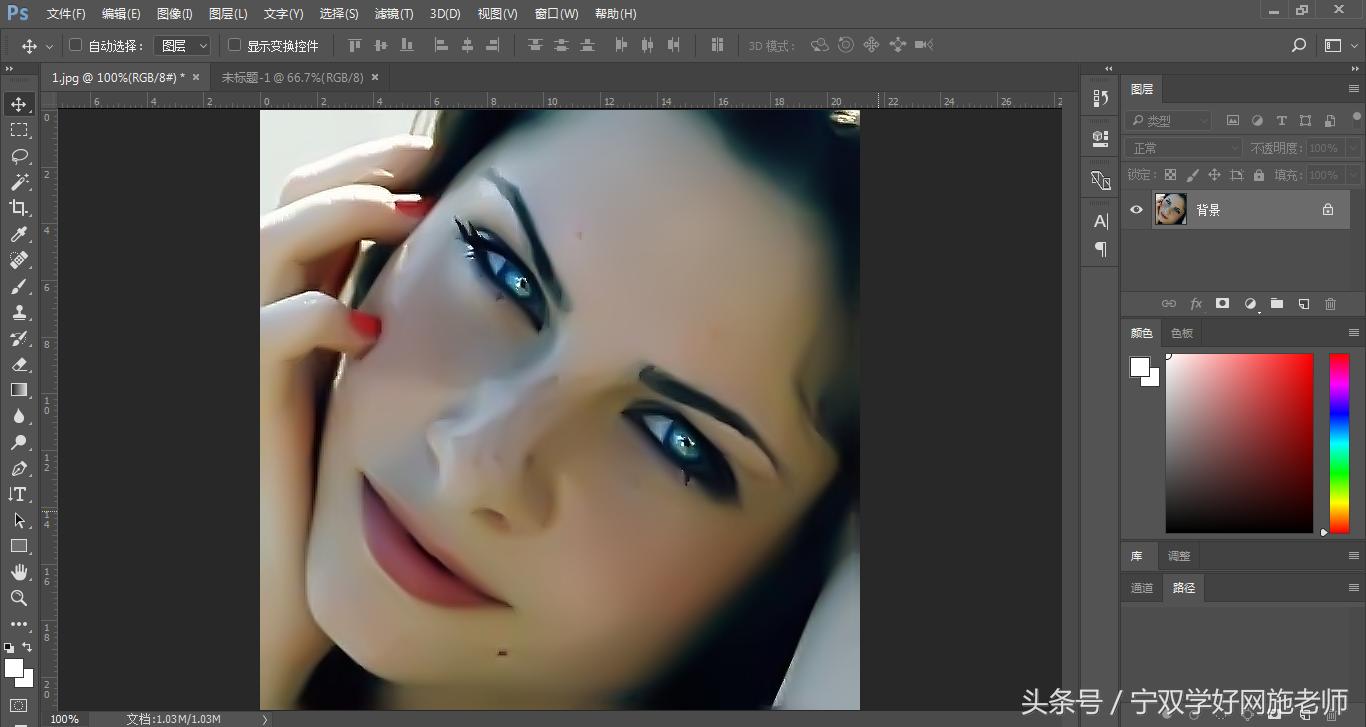Add a layer mask from the Layers panel

[1223, 303]
